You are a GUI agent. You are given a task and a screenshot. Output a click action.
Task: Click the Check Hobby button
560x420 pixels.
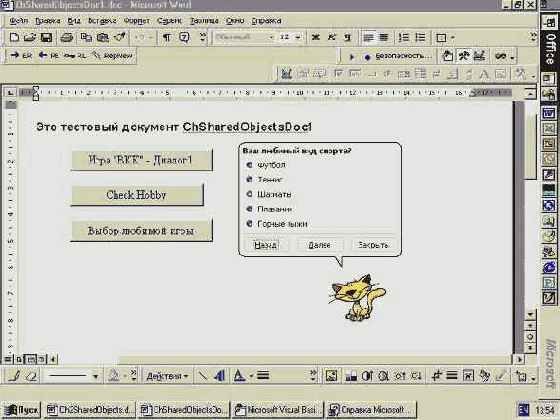(137, 195)
